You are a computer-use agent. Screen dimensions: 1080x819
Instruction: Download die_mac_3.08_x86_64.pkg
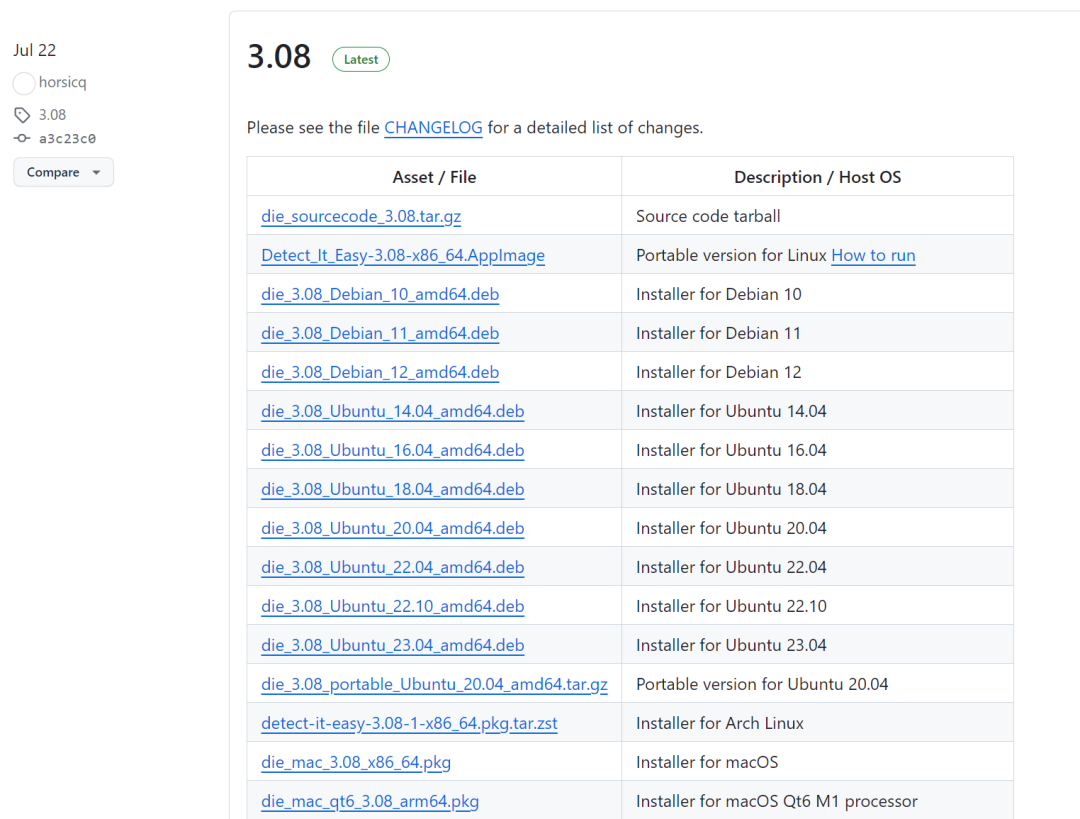click(x=356, y=763)
